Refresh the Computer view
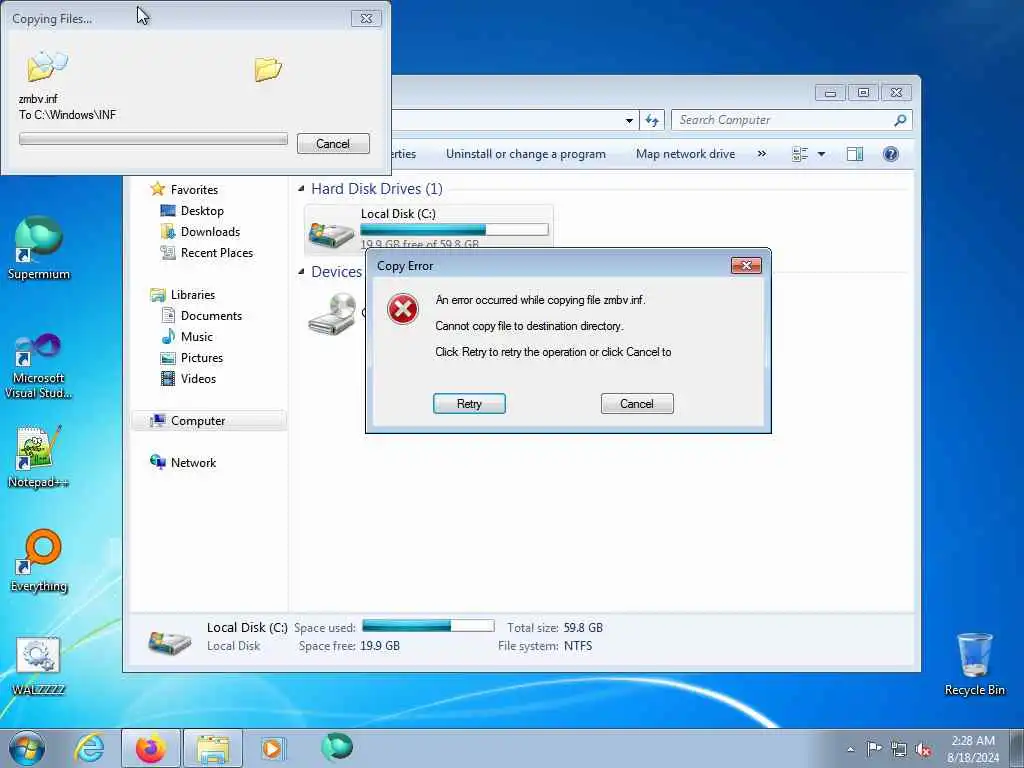 (x=652, y=120)
